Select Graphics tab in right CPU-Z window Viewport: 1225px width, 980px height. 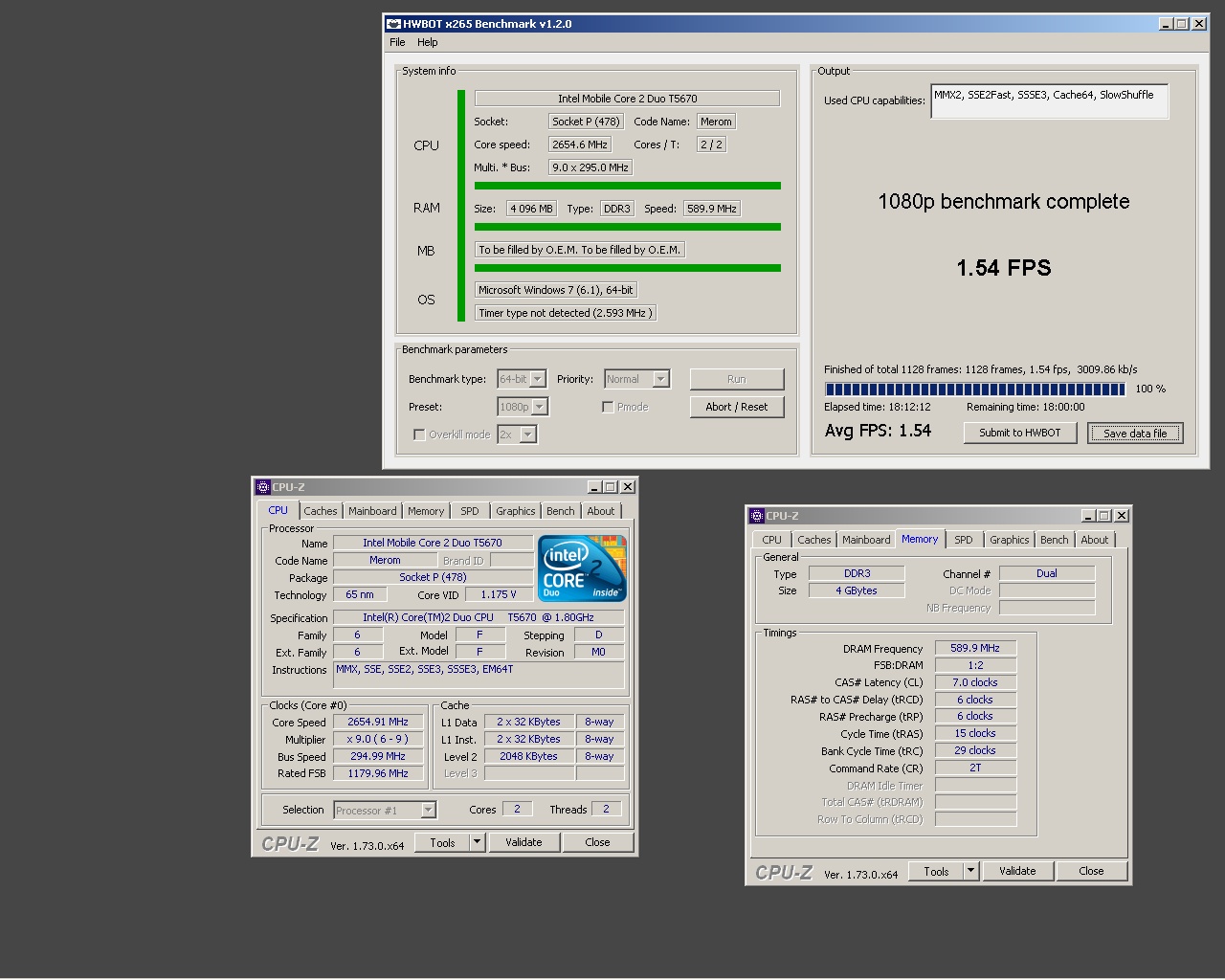pos(1010,540)
